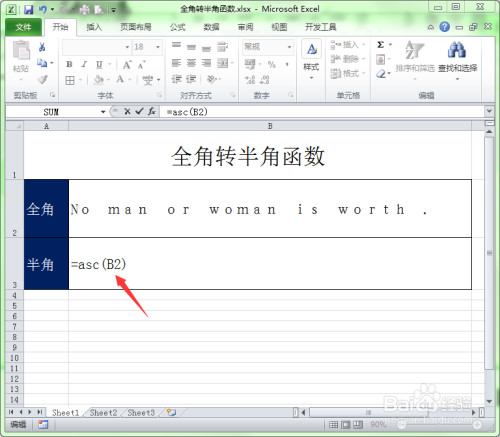Viewport: 500px width, 437px height.
Task: Click the Copy icon
Action: coord(42,63)
